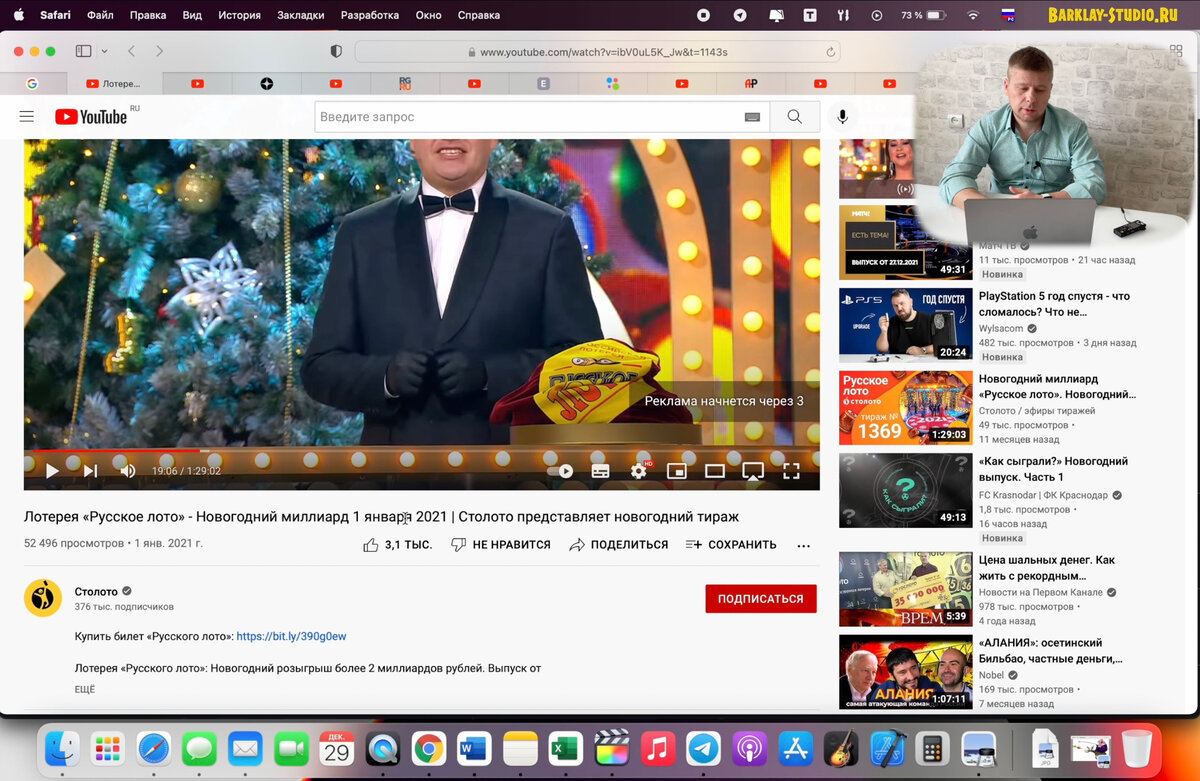1200x781 pixels.
Task: Select the Лотере... YouTube tab
Action: click(114, 84)
